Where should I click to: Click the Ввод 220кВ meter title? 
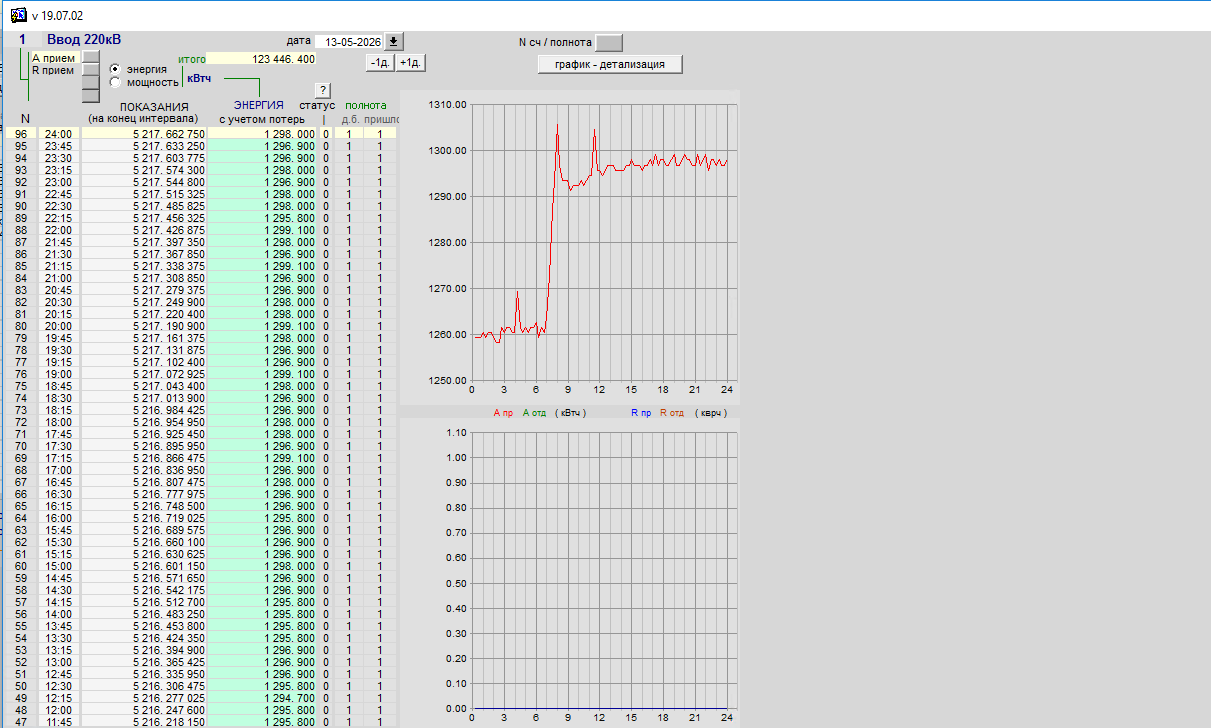[x=84, y=40]
